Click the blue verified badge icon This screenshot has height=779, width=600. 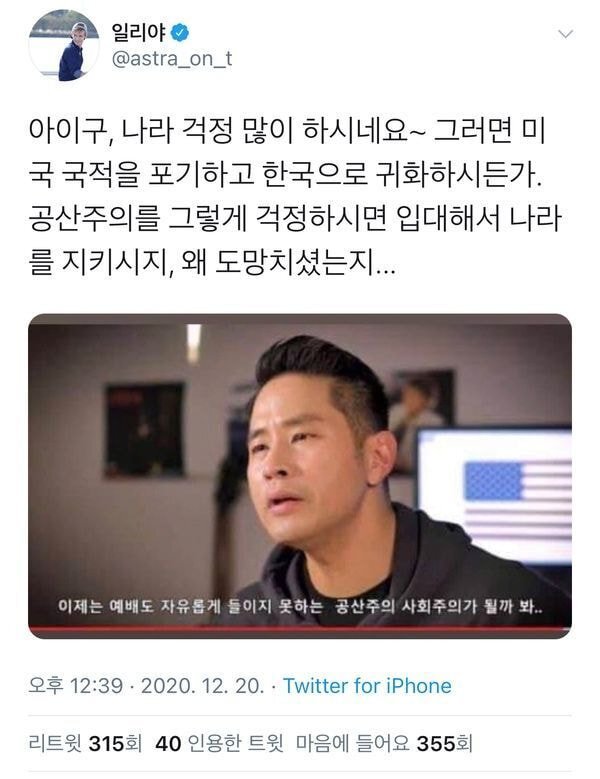click(x=179, y=33)
